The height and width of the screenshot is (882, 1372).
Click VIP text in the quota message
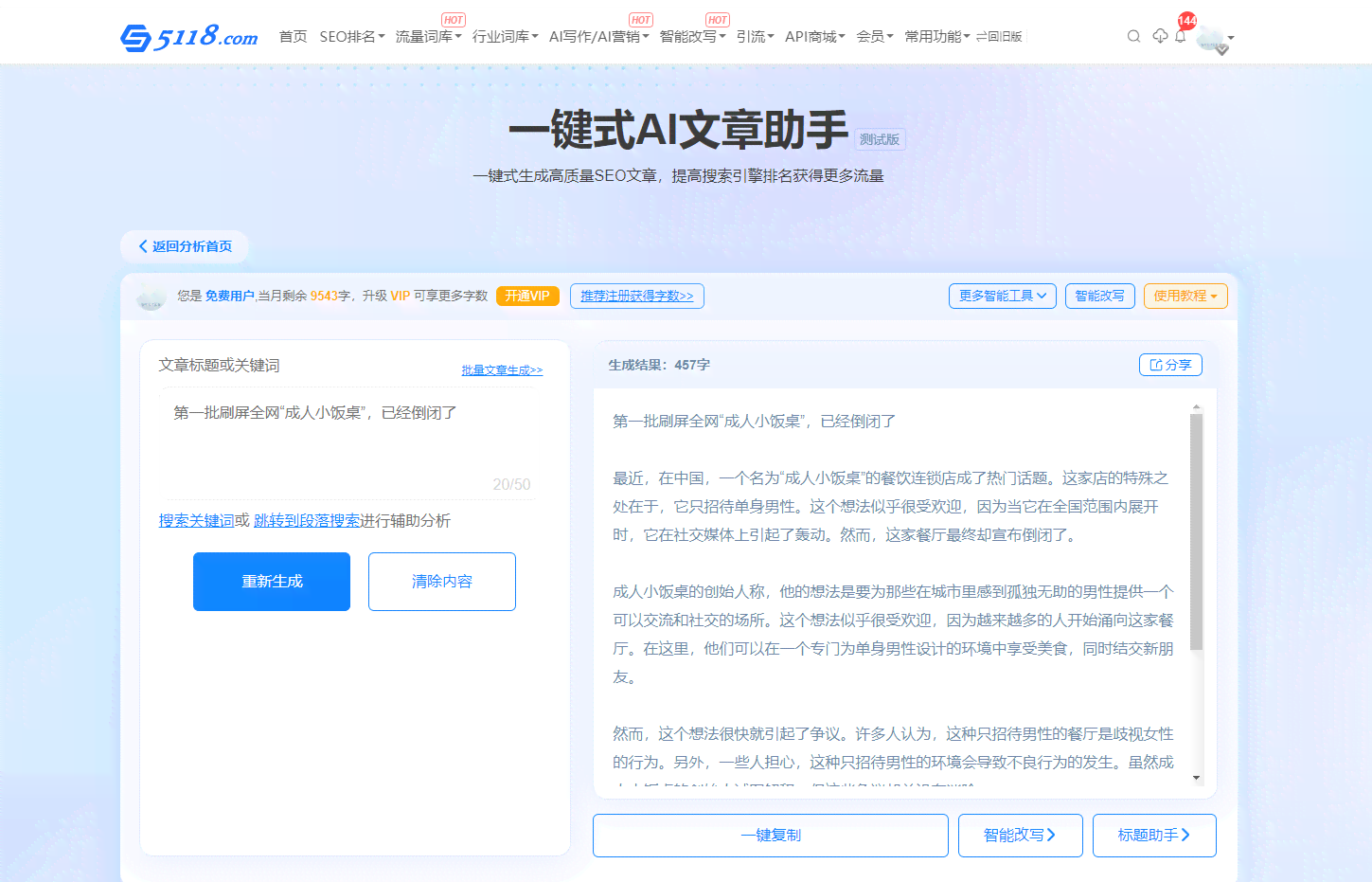click(401, 296)
